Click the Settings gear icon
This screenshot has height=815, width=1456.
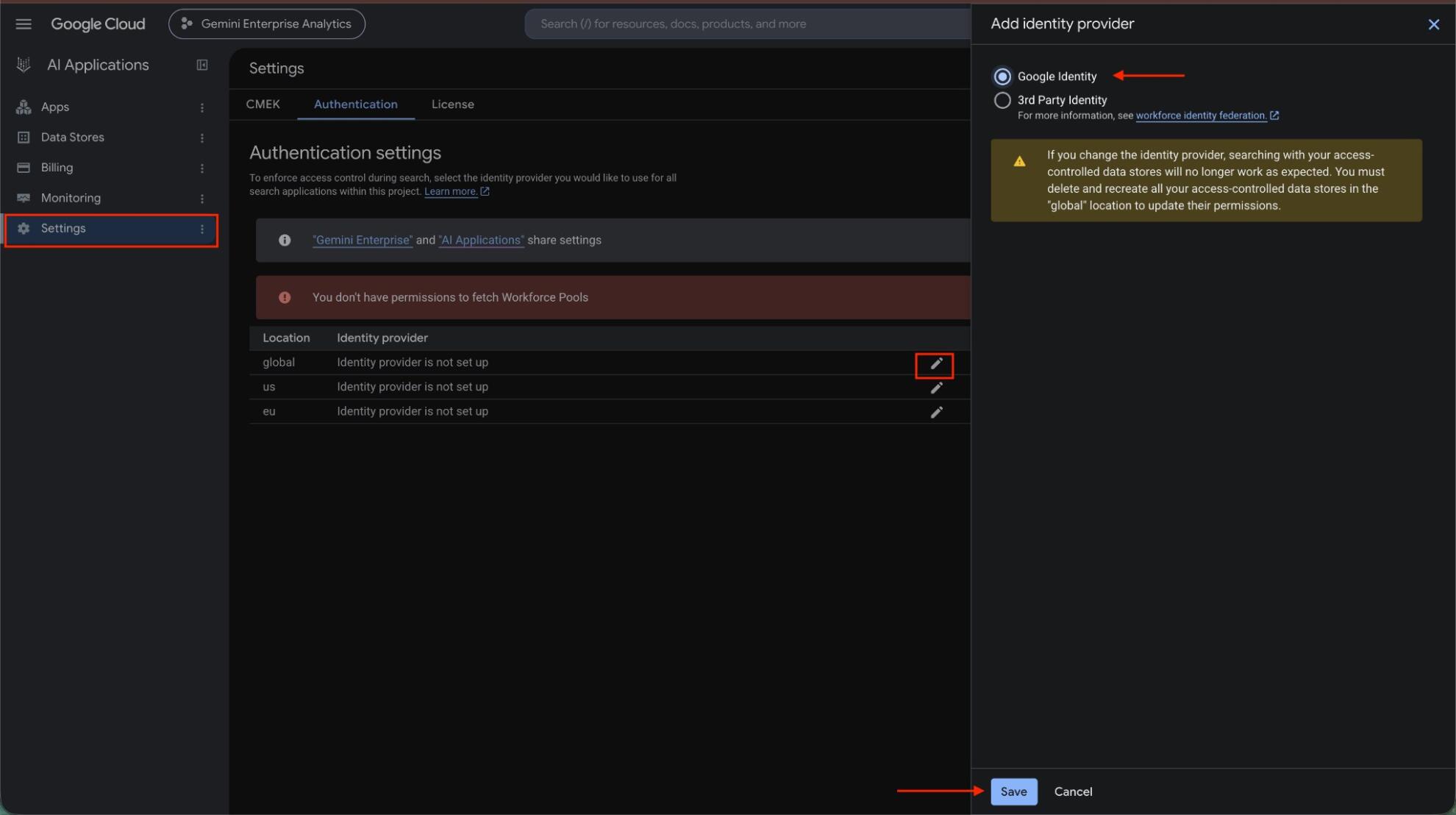pos(24,229)
